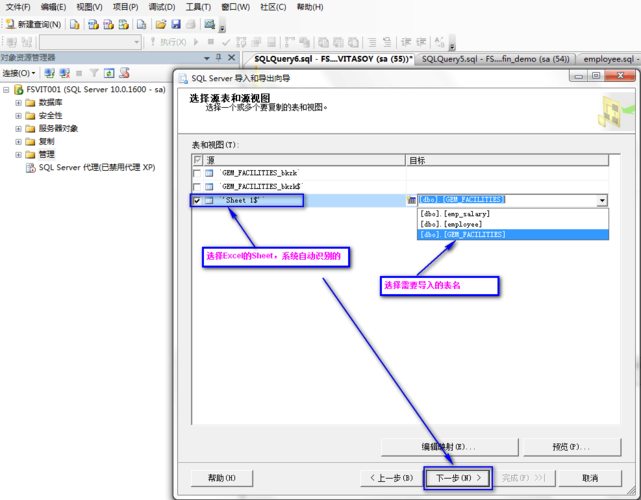
Task: Check the `GEM_FACILITIES_bkzk$` source checkbox
Action: pyautogui.click(x=197, y=187)
